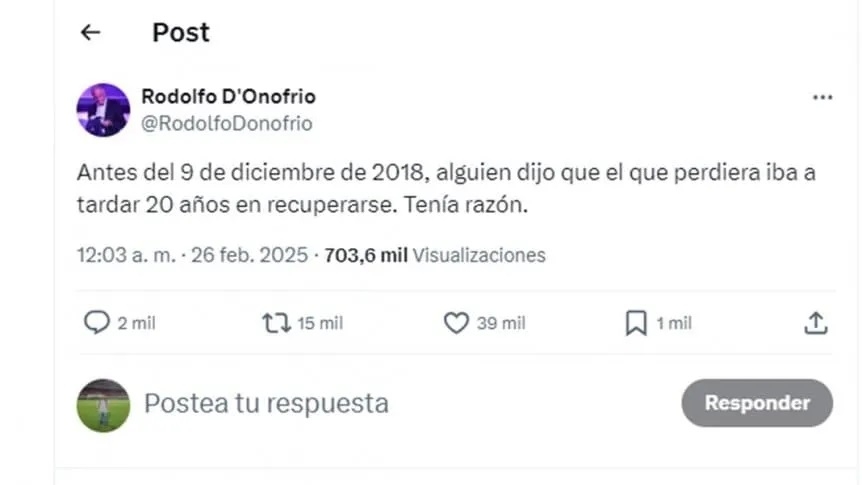The width and height of the screenshot is (862, 485).
Task: Click the Rodolfo D'Onofrio display name
Action: 228,97
